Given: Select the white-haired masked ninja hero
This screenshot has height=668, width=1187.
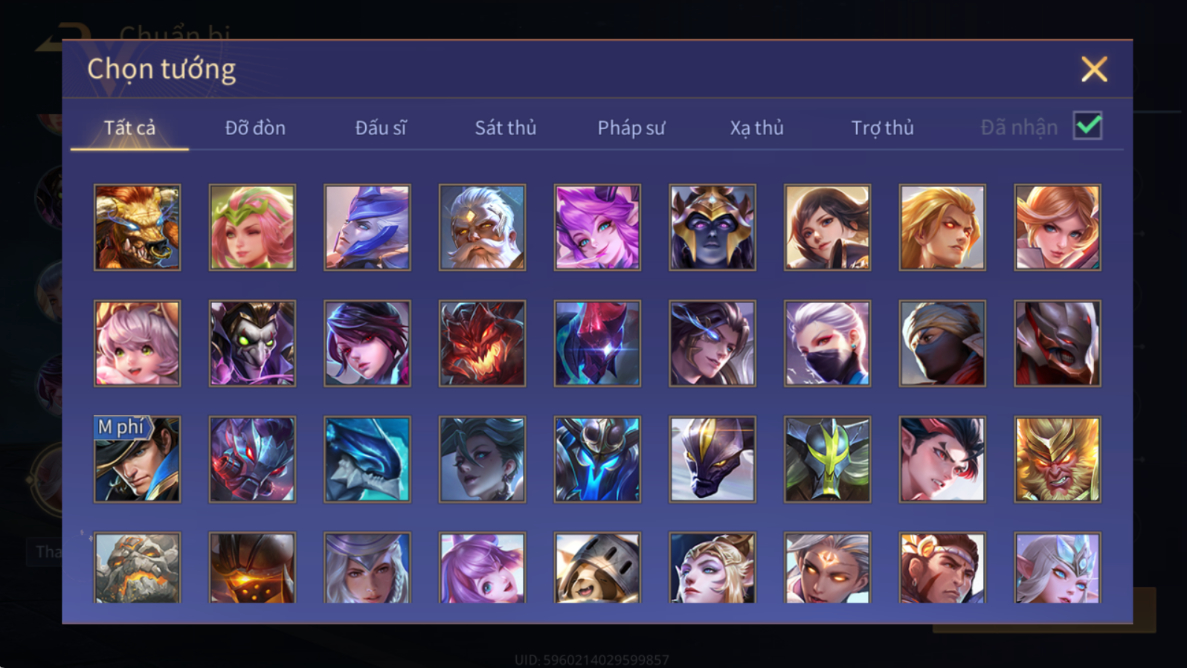Looking at the screenshot, I should (x=827, y=343).
